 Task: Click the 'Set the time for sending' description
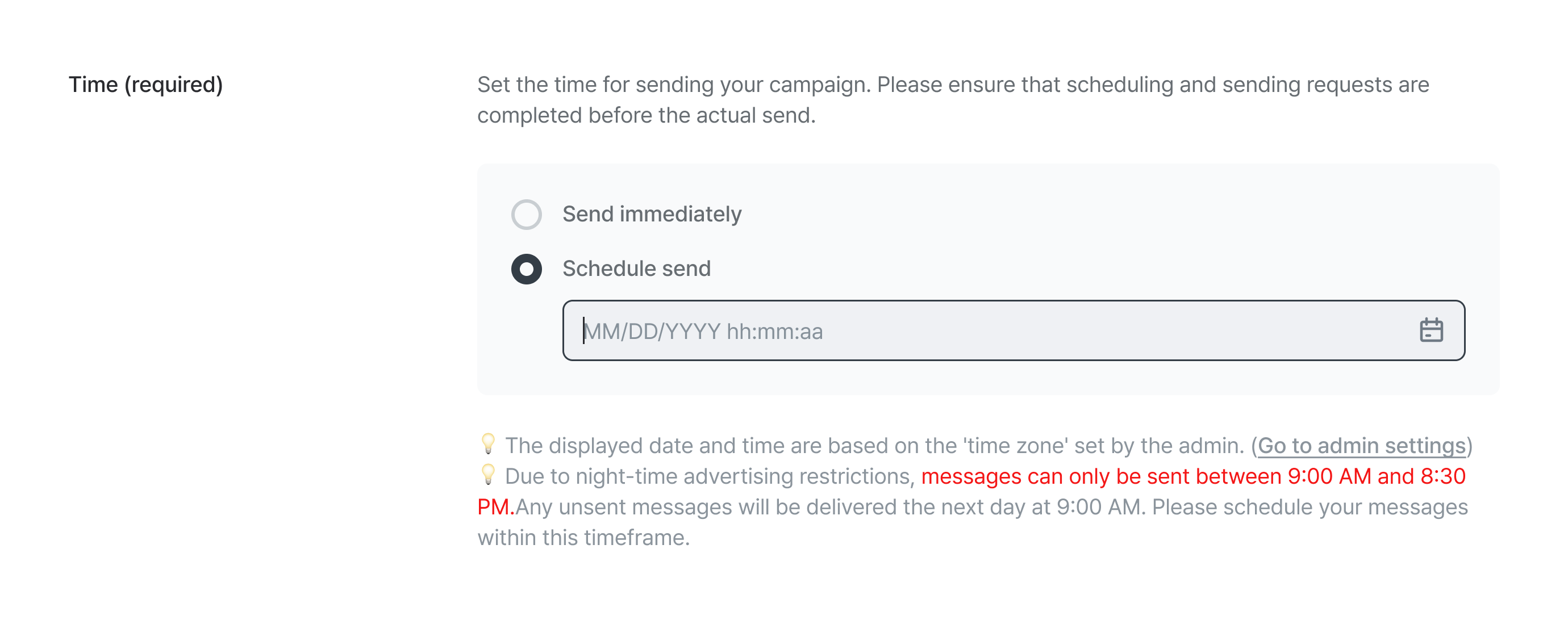coord(953,85)
